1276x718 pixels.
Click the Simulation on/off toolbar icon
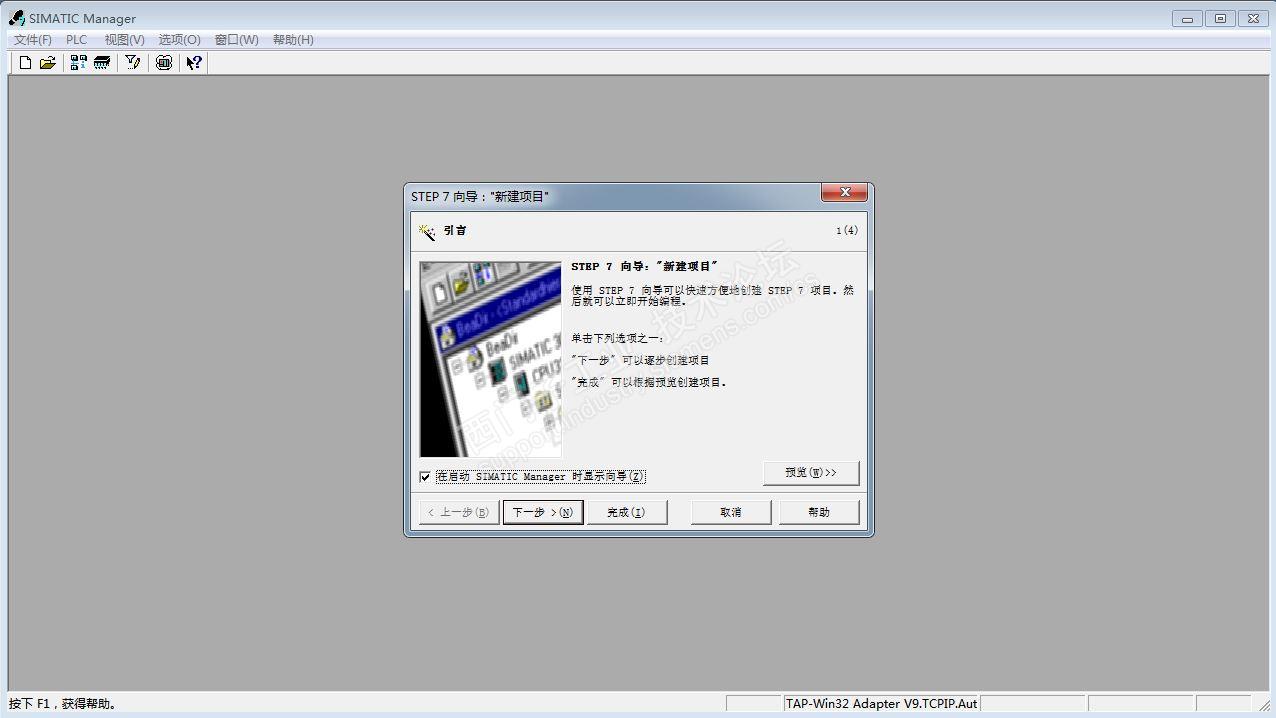[164, 63]
